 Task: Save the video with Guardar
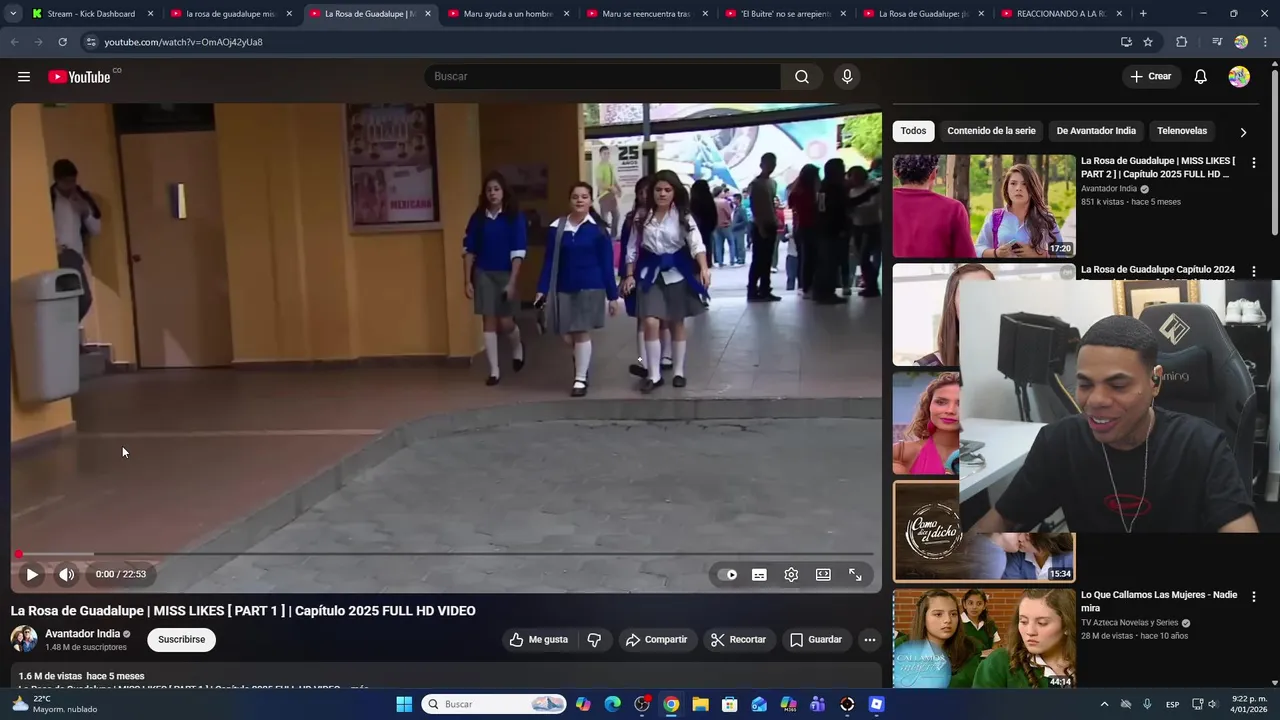click(x=816, y=640)
